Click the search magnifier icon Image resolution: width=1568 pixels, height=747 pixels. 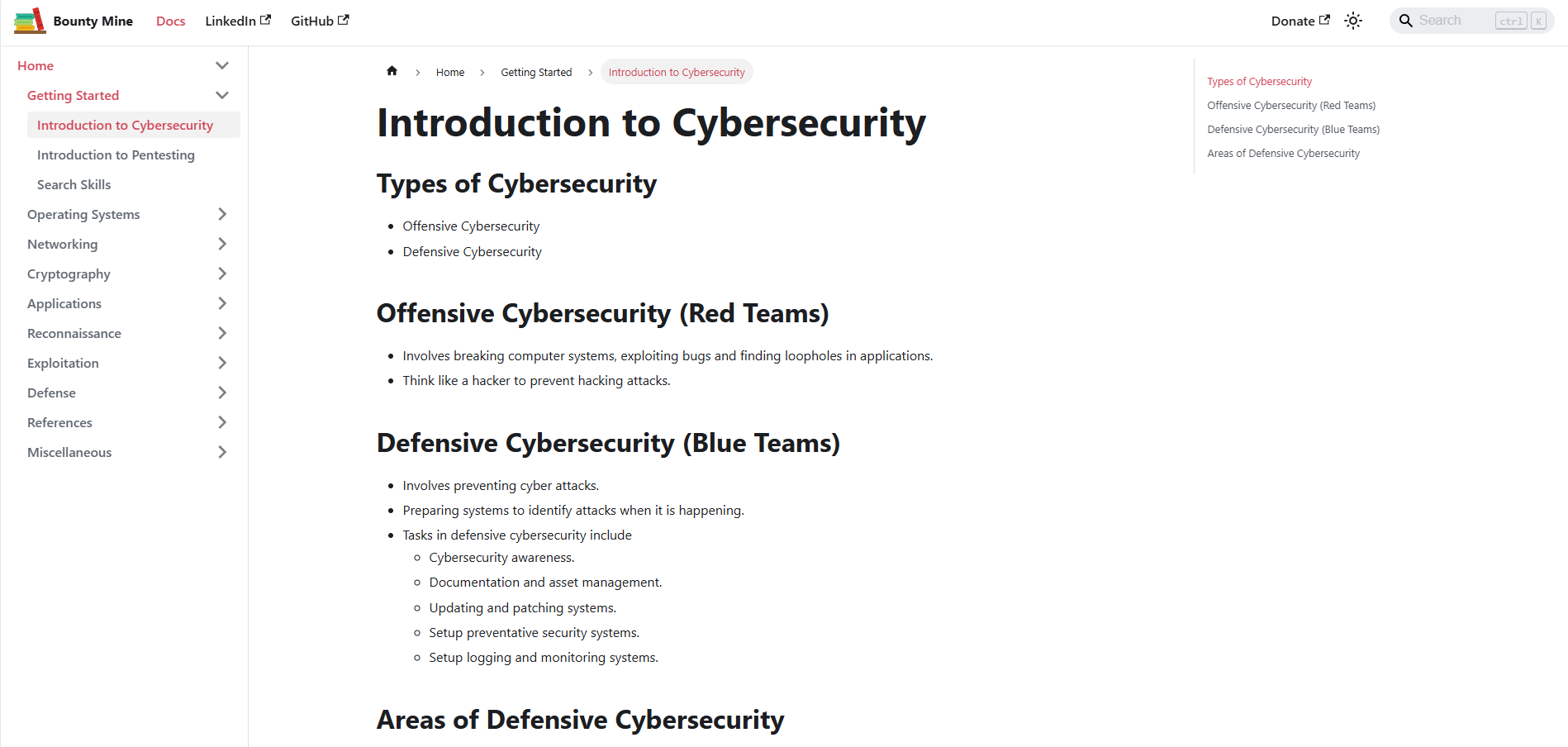1405,21
